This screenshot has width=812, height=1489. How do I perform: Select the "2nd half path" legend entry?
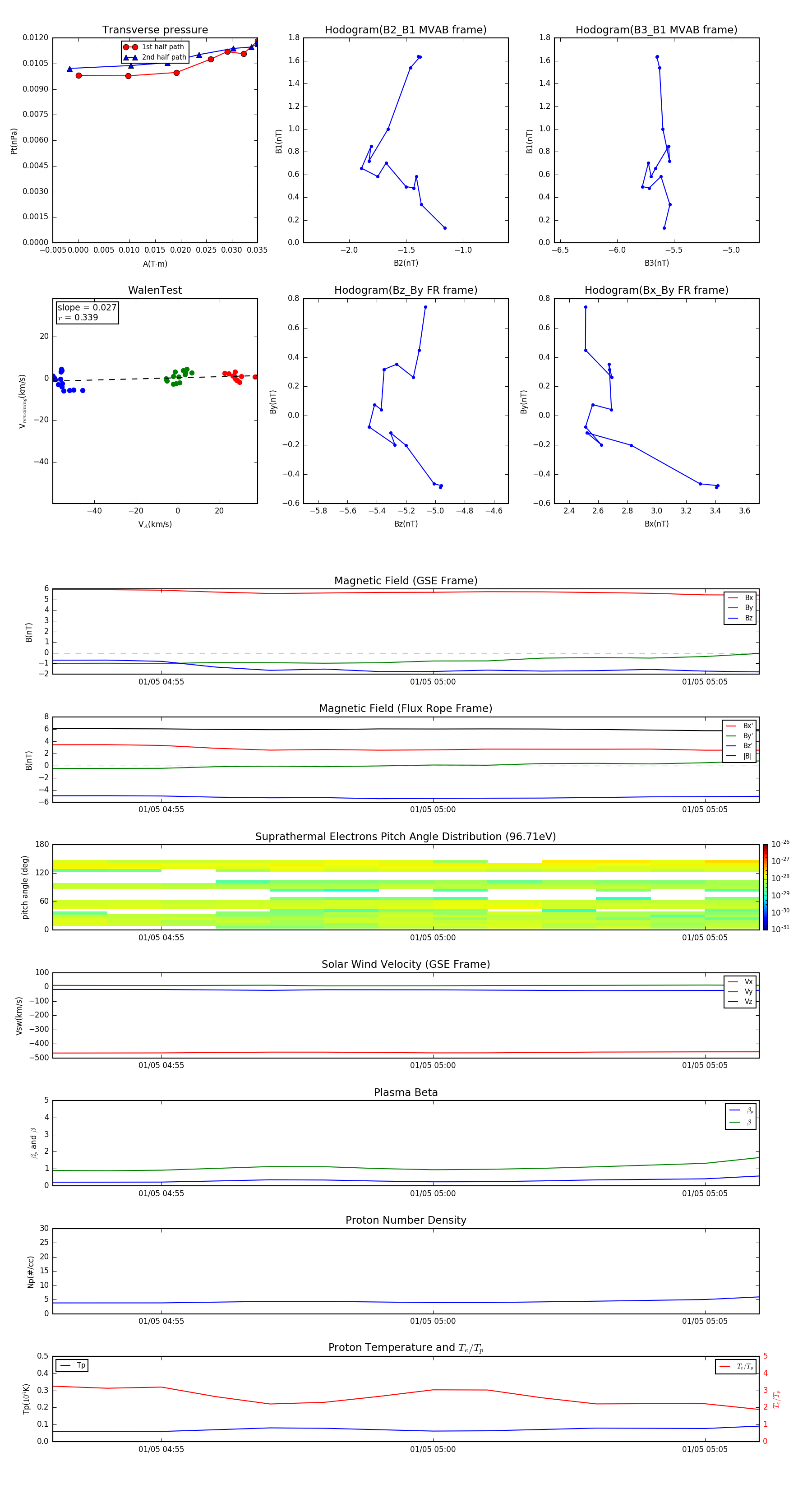(x=155, y=57)
